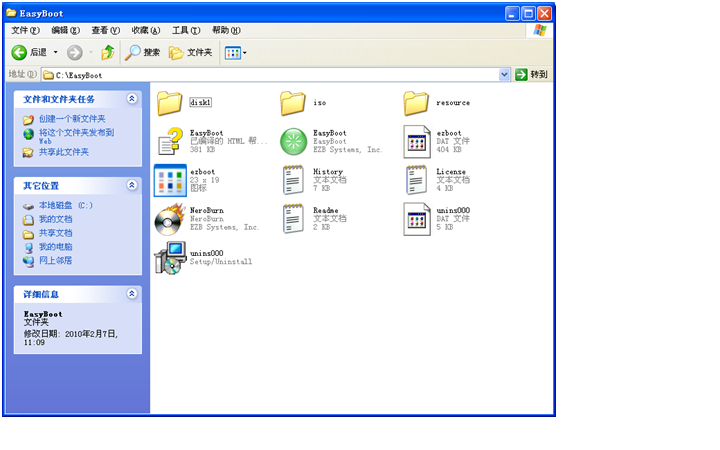The image size is (720, 450).
Task: Open the Back button history dropdown arrow
Action: tap(56, 52)
